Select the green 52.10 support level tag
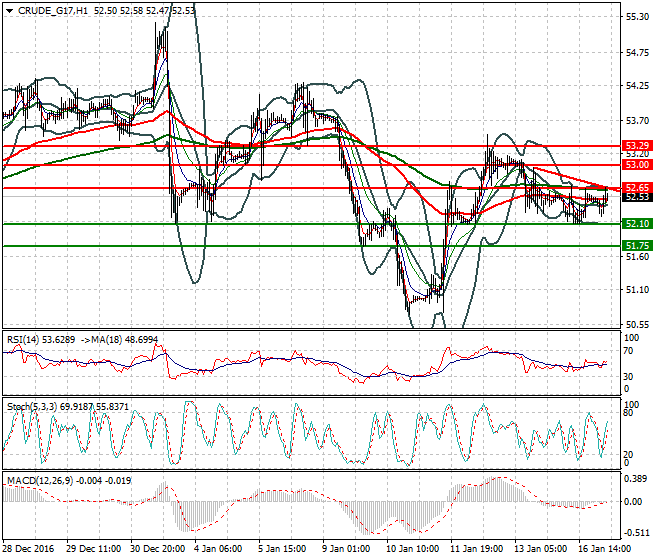 click(637, 224)
